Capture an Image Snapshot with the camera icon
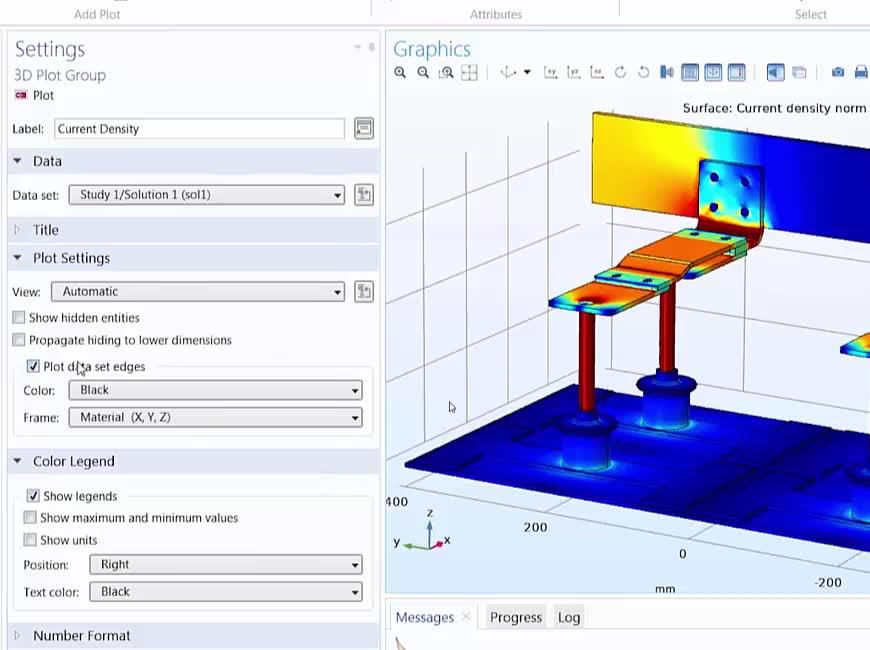The image size is (870, 650). [x=837, y=72]
